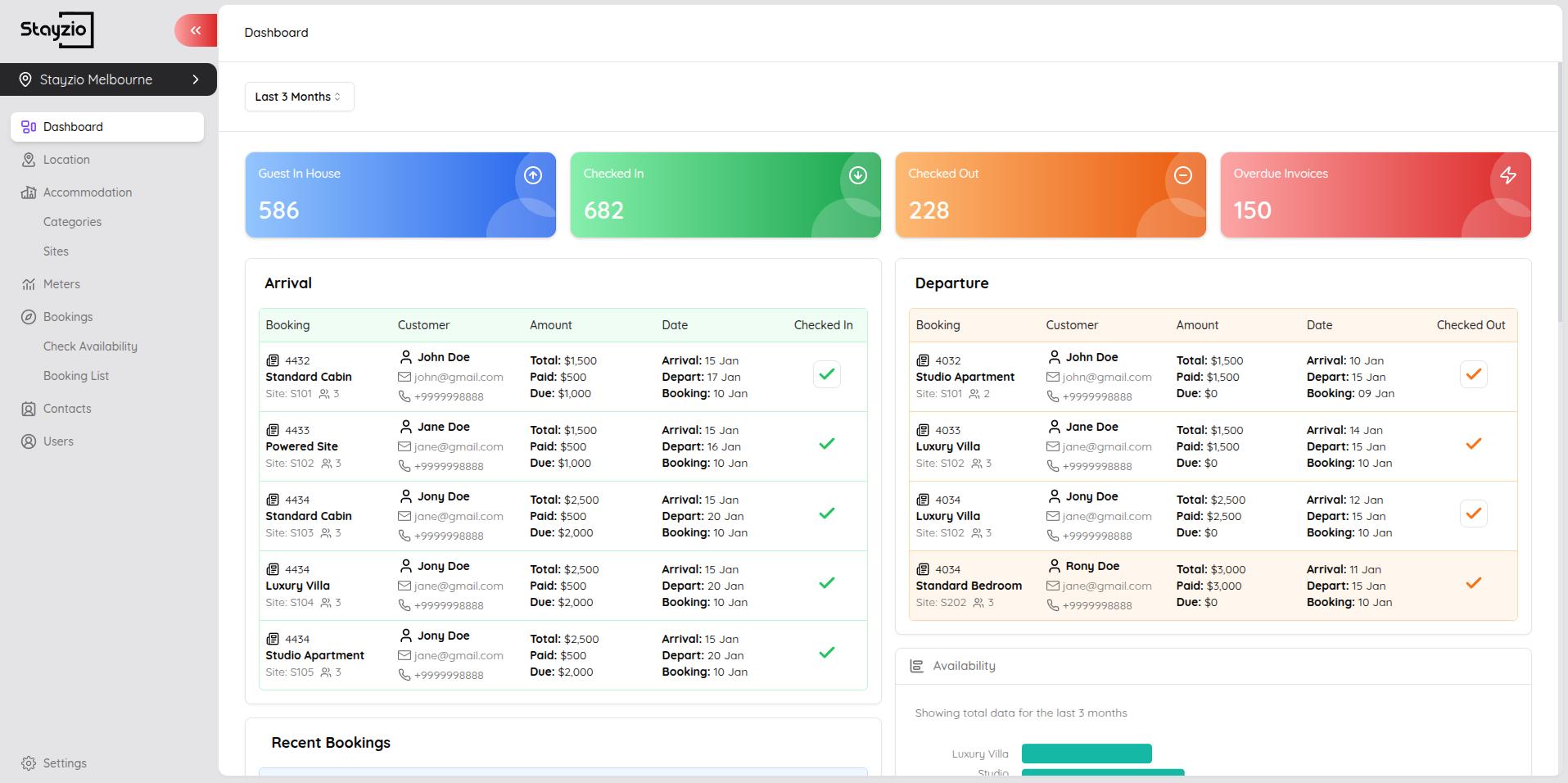
Task: Go to Location in sidebar
Action: coord(107,160)
